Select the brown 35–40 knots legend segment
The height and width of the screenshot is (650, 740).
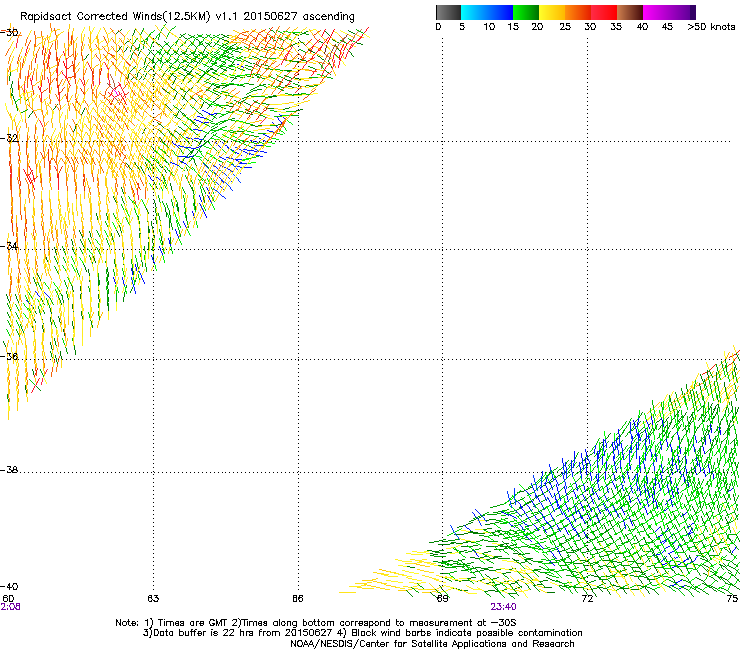click(x=630, y=12)
